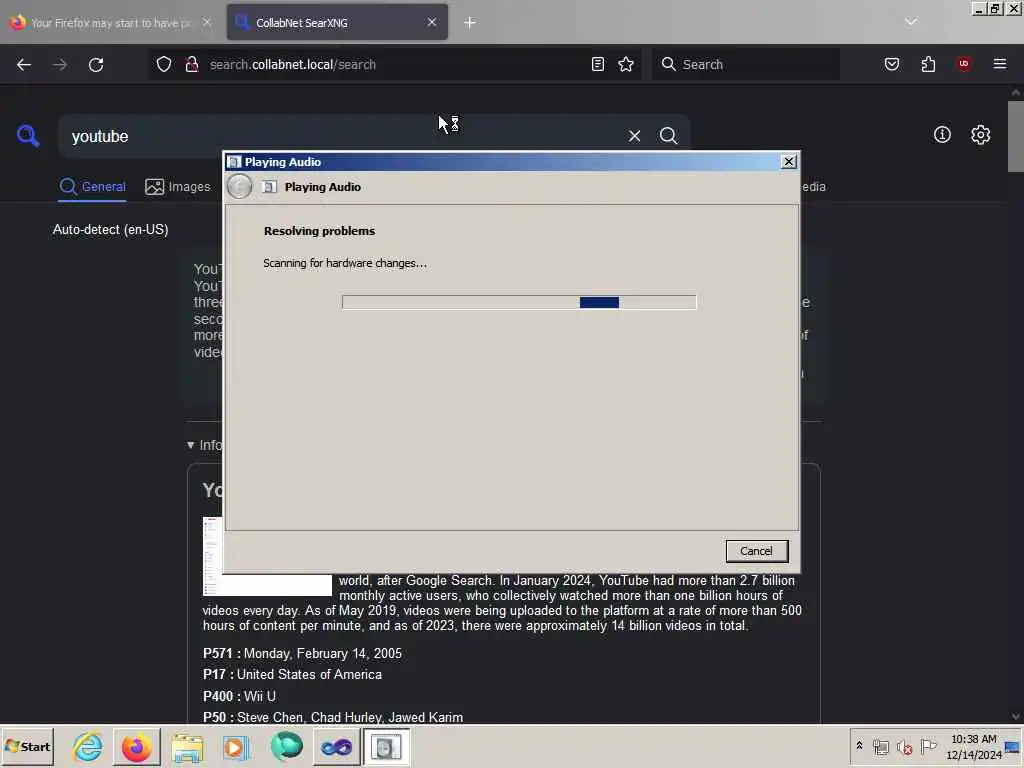The height and width of the screenshot is (768, 1024).
Task: Open the Firefox hamburger menu
Action: click(x=1000, y=64)
